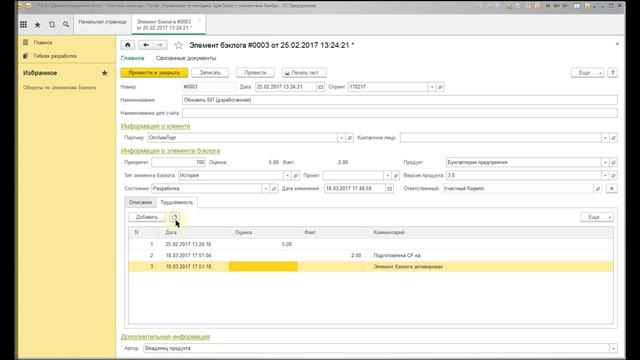Navigate back with left arrow

pos(146,45)
